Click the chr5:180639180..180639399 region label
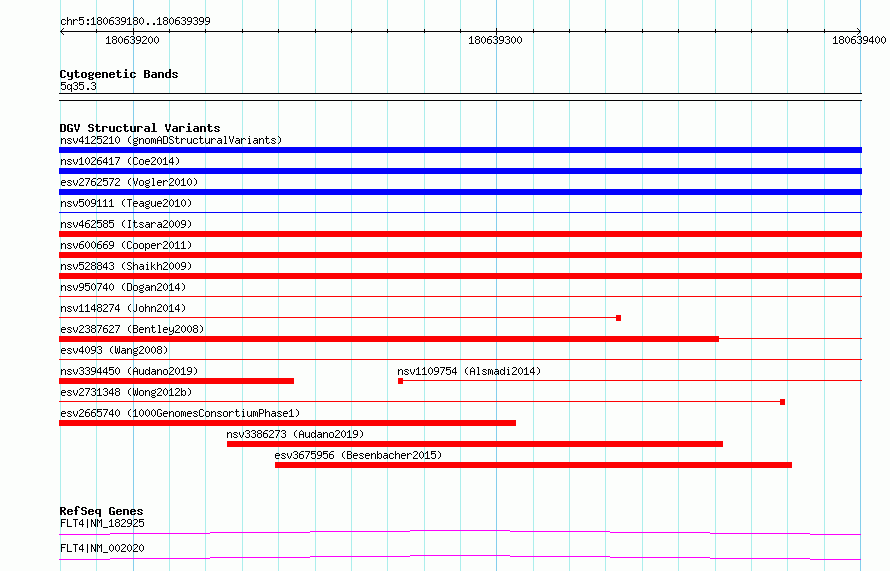The image size is (890, 571). coord(135,21)
